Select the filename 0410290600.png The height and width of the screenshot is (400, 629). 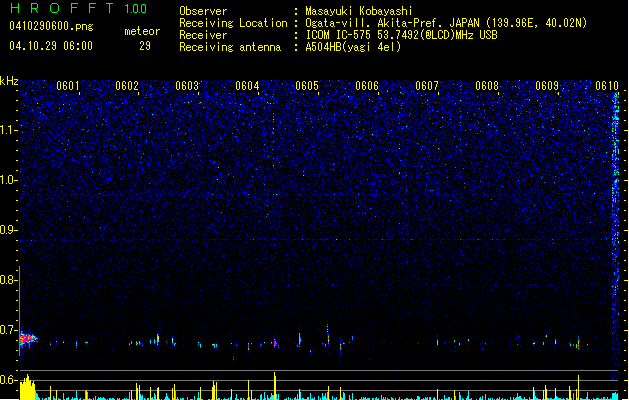point(51,26)
